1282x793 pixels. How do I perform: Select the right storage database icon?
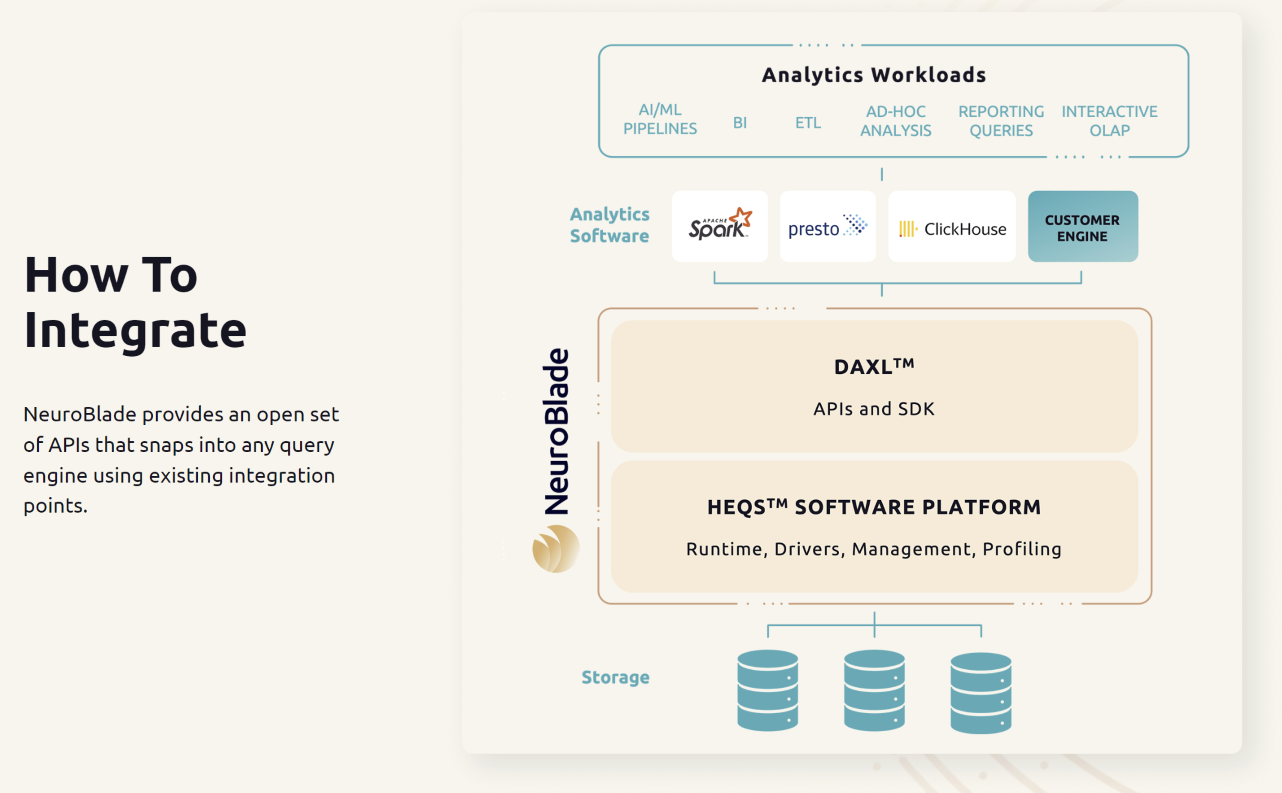(980, 689)
